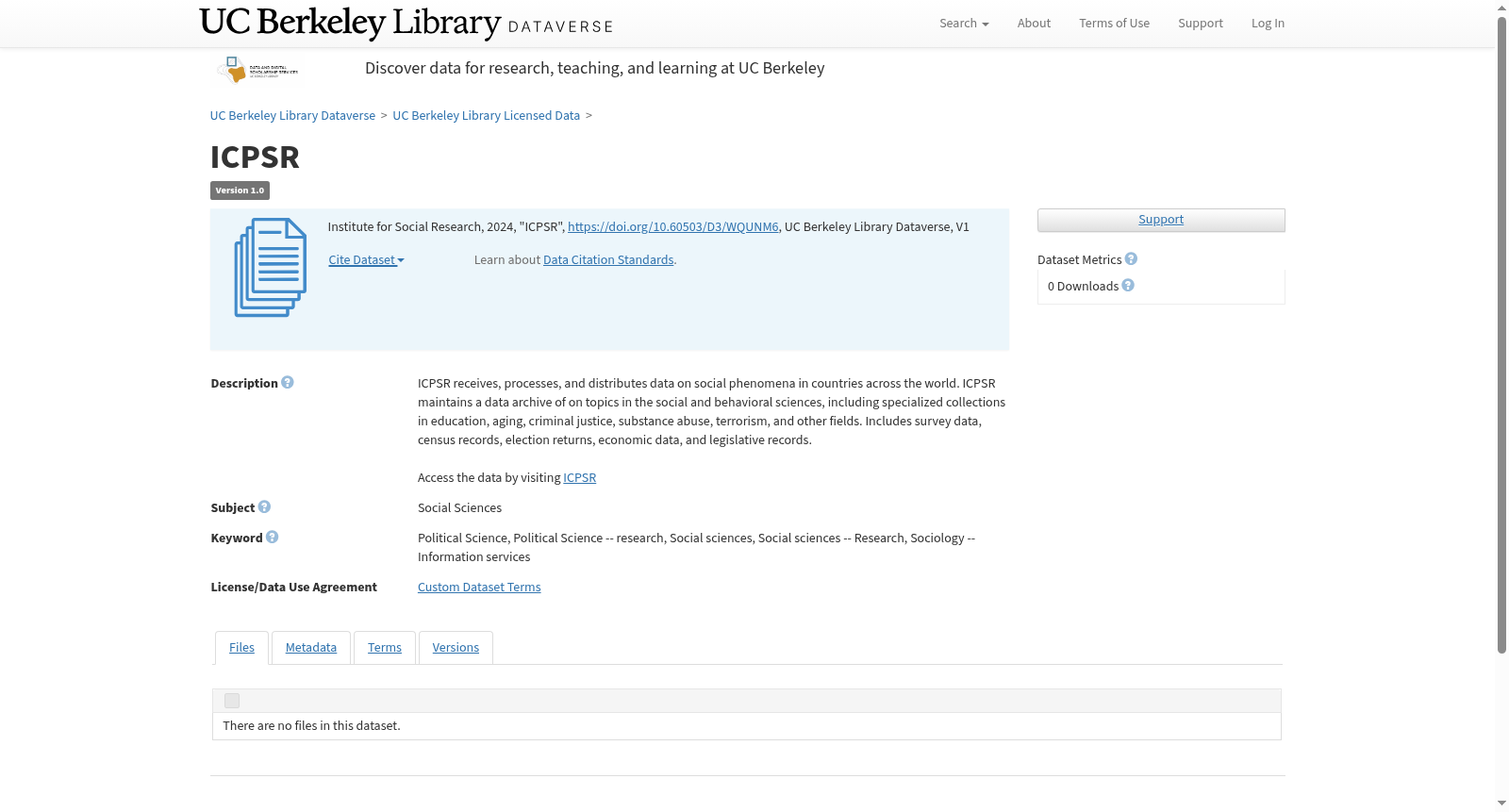Go to UC Berkeley Library Licensed Data breadcrumb

[486, 116]
